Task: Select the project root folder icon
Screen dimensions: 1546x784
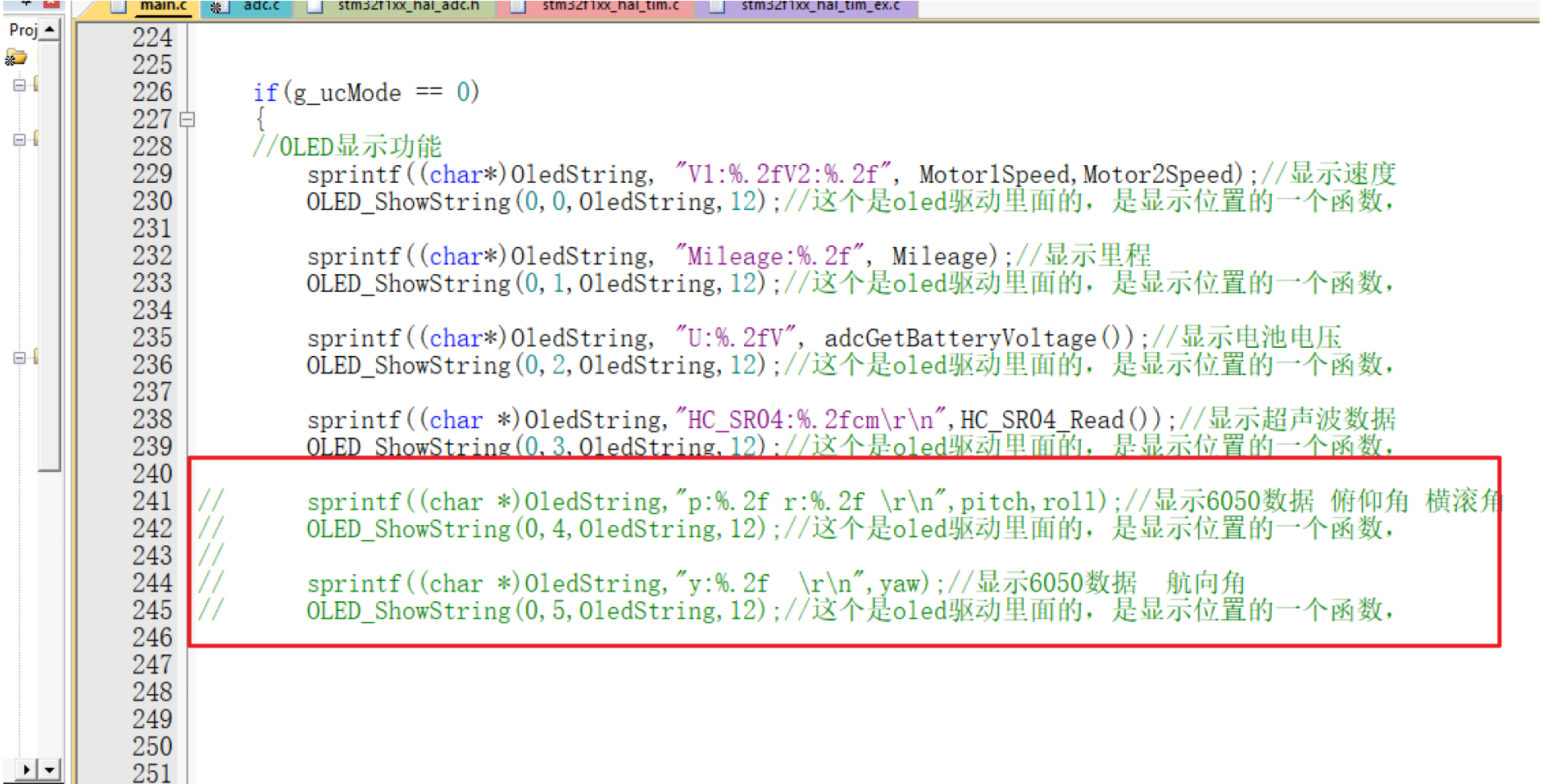Action: (x=16, y=57)
